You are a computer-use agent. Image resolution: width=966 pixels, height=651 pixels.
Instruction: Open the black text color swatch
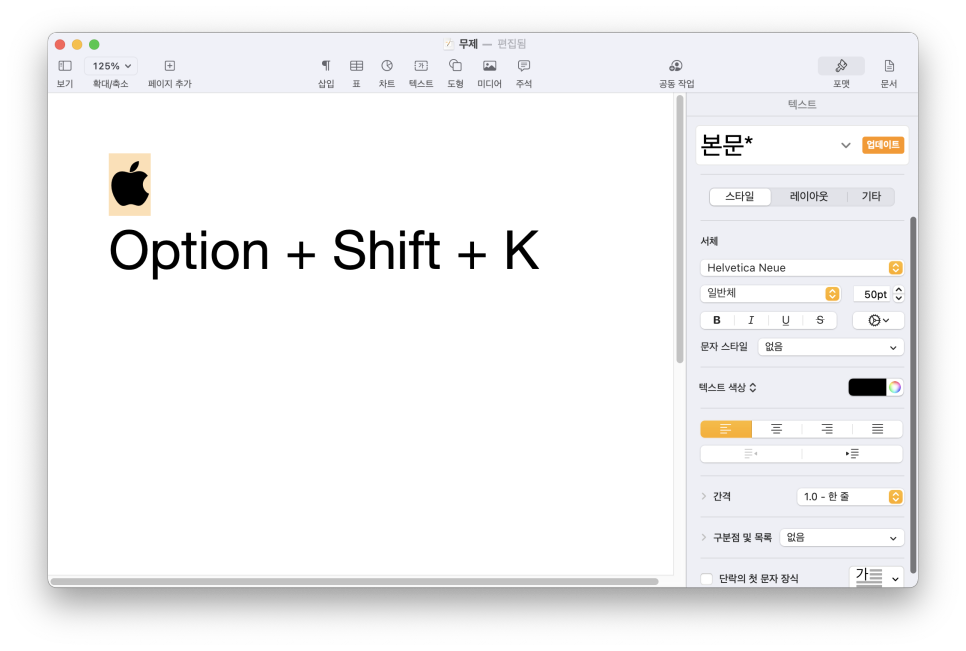click(867, 387)
